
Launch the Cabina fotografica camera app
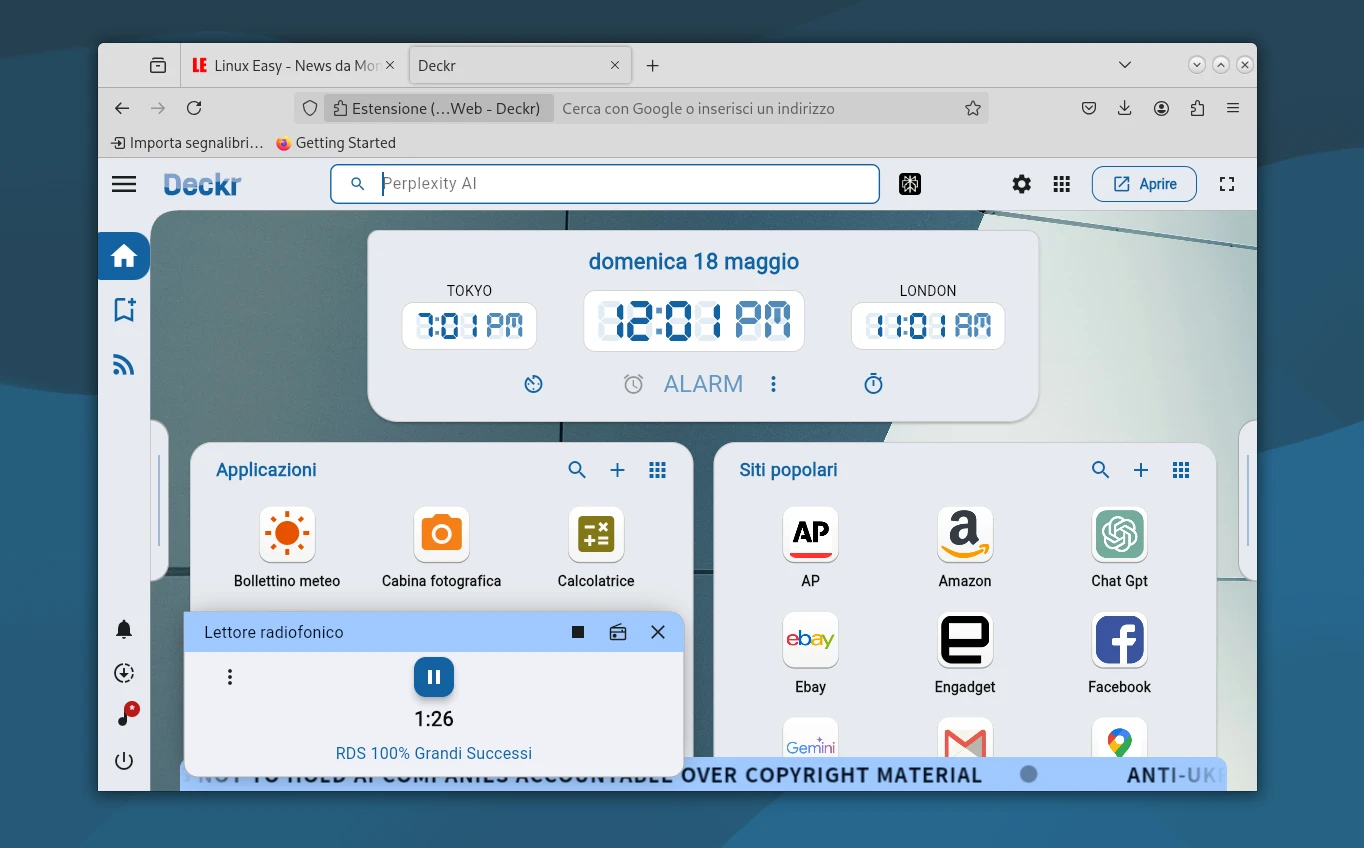pyautogui.click(x=441, y=535)
